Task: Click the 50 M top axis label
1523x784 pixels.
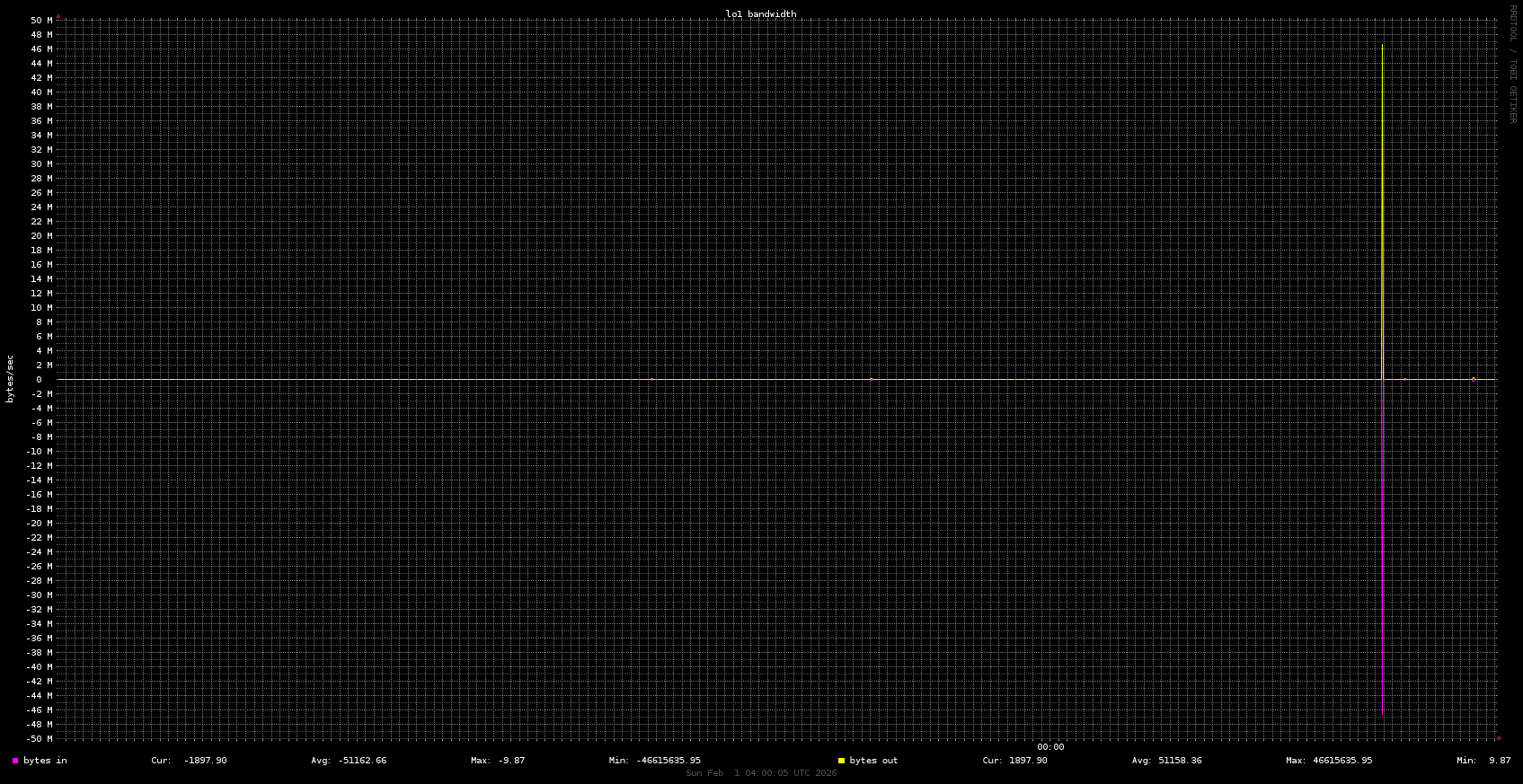Action: 41,21
